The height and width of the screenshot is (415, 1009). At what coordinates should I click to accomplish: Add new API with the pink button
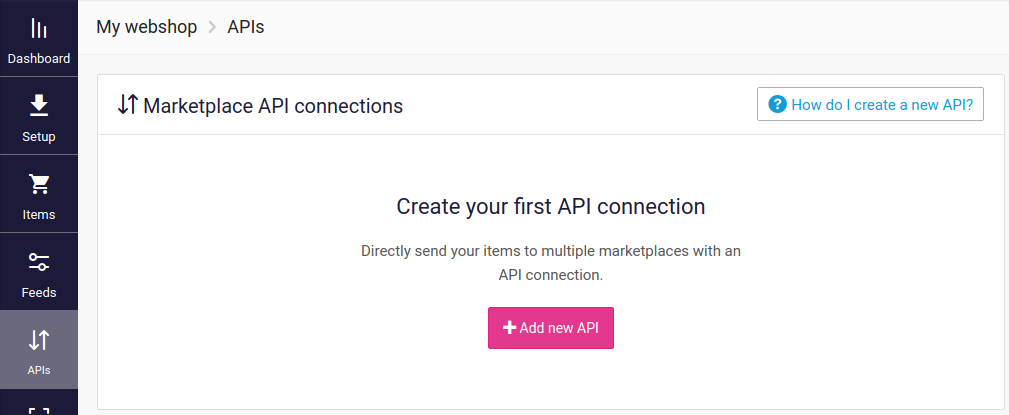pyautogui.click(x=551, y=328)
